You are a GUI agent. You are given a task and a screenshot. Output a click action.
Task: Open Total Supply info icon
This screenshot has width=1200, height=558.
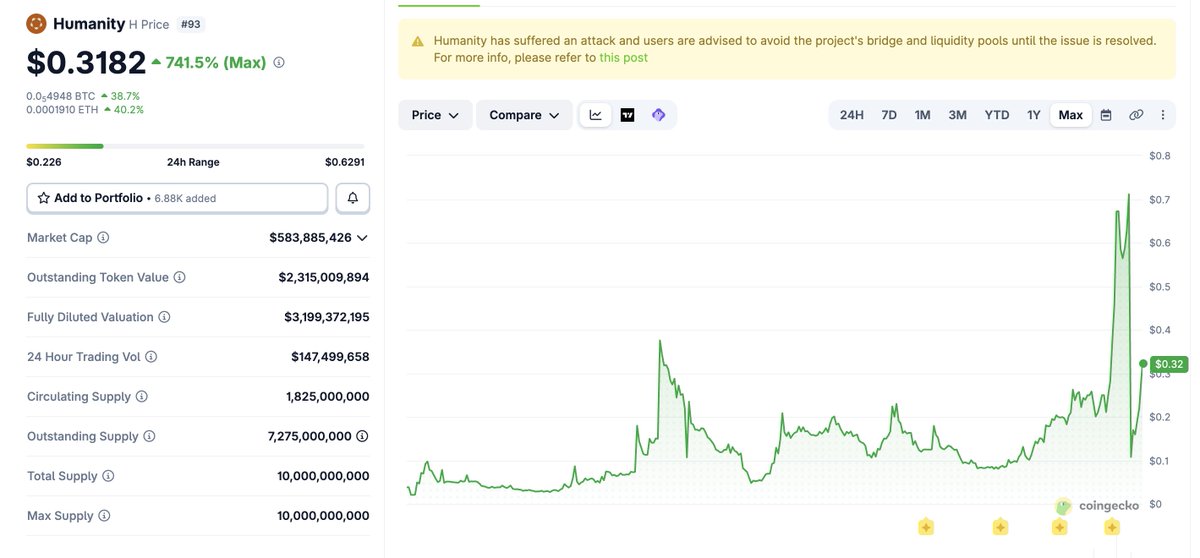pos(108,476)
